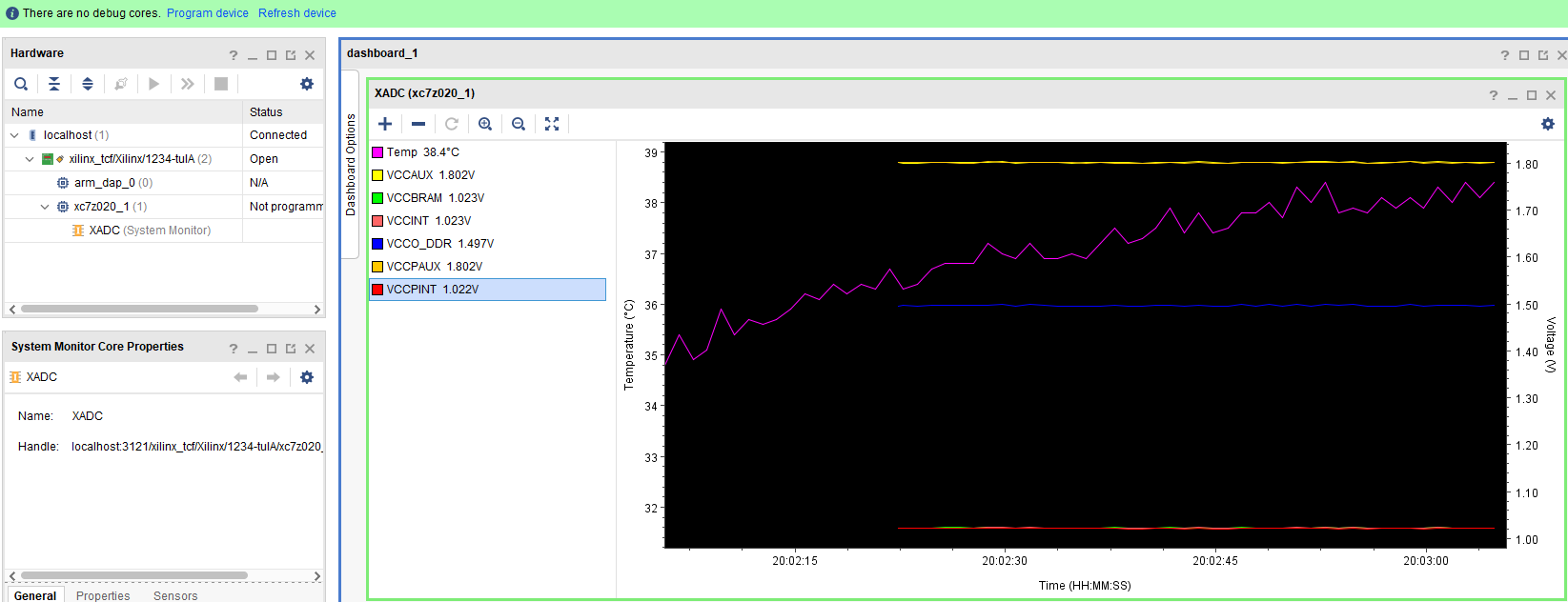The height and width of the screenshot is (602, 1568).
Task: Zoom out on the XADC chart
Action: coord(519,124)
